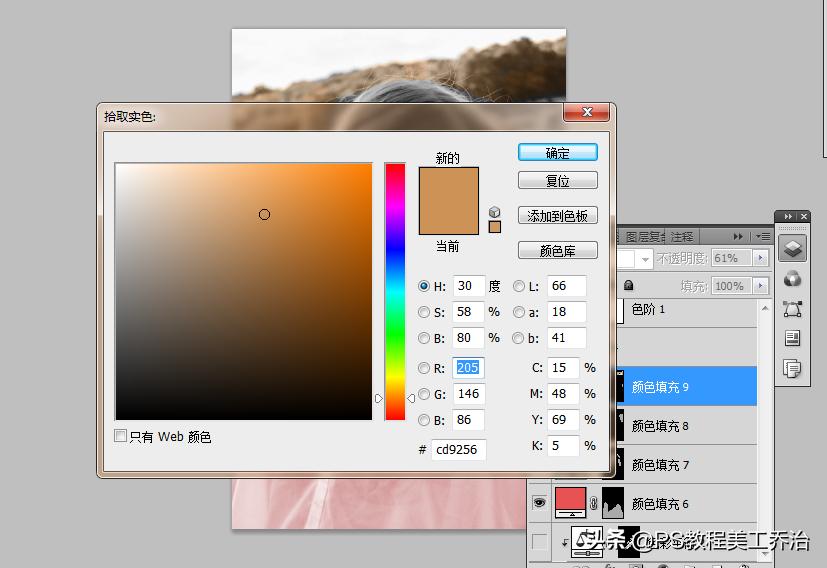
Task: Click the Layers panel scrollbar up arrow
Action: pos(765,308)
